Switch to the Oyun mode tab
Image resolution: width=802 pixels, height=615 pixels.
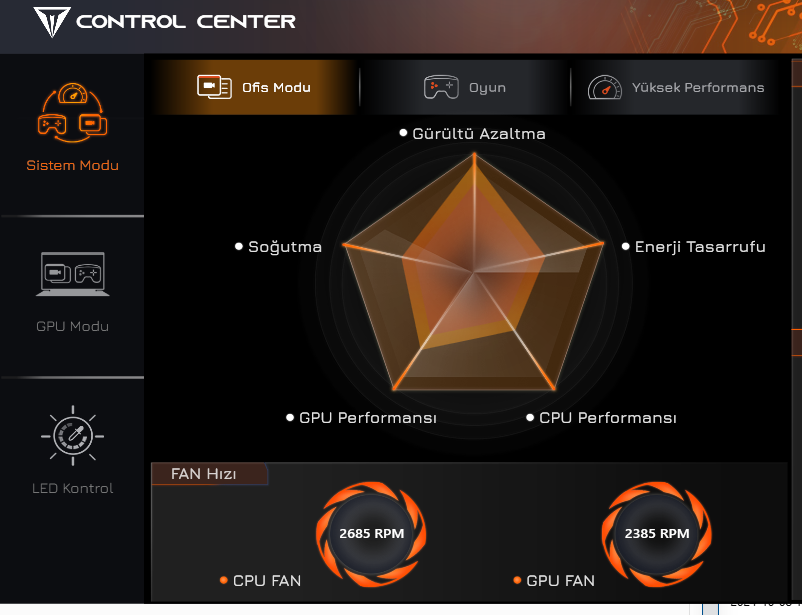click(x=464, y=87)
